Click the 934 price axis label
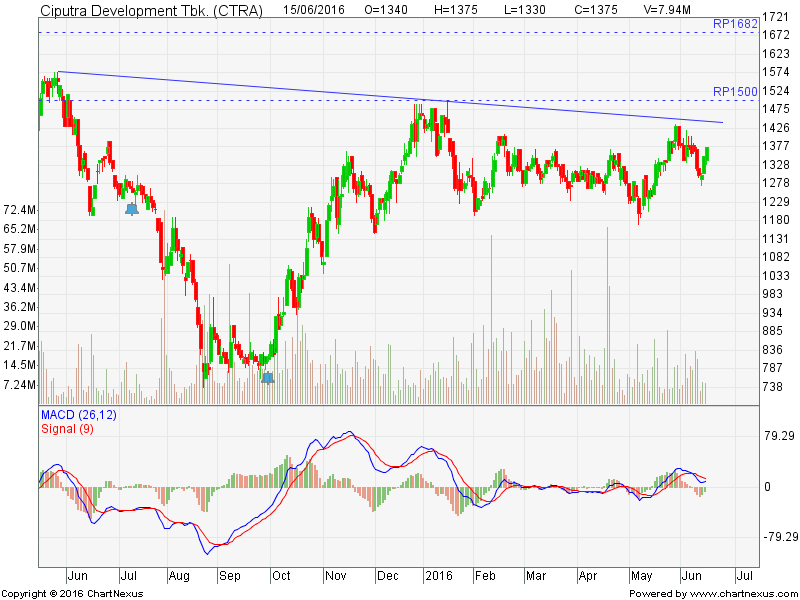This screenshot has width=800, height=600. click(x=772, y=313)
